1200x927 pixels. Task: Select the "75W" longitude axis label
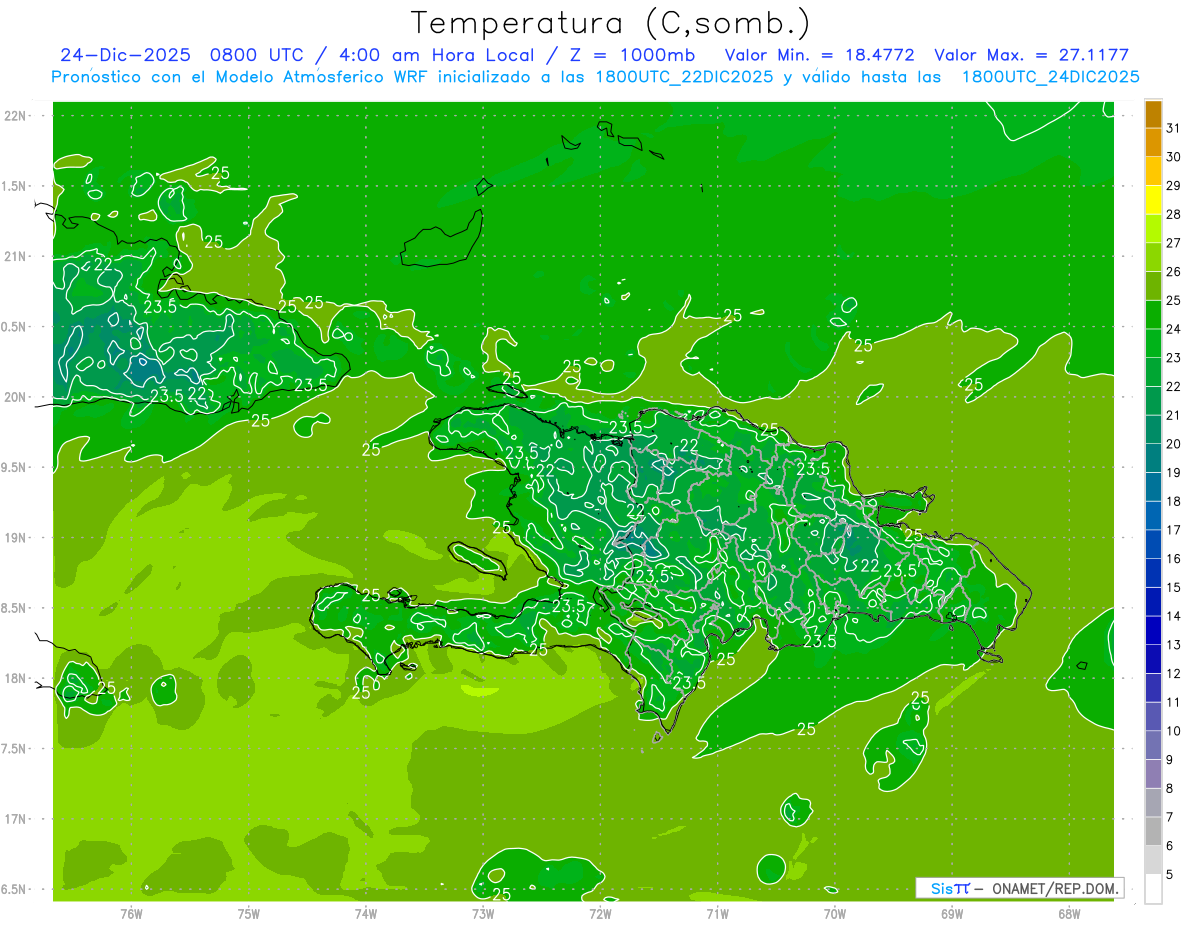(248, 913)
